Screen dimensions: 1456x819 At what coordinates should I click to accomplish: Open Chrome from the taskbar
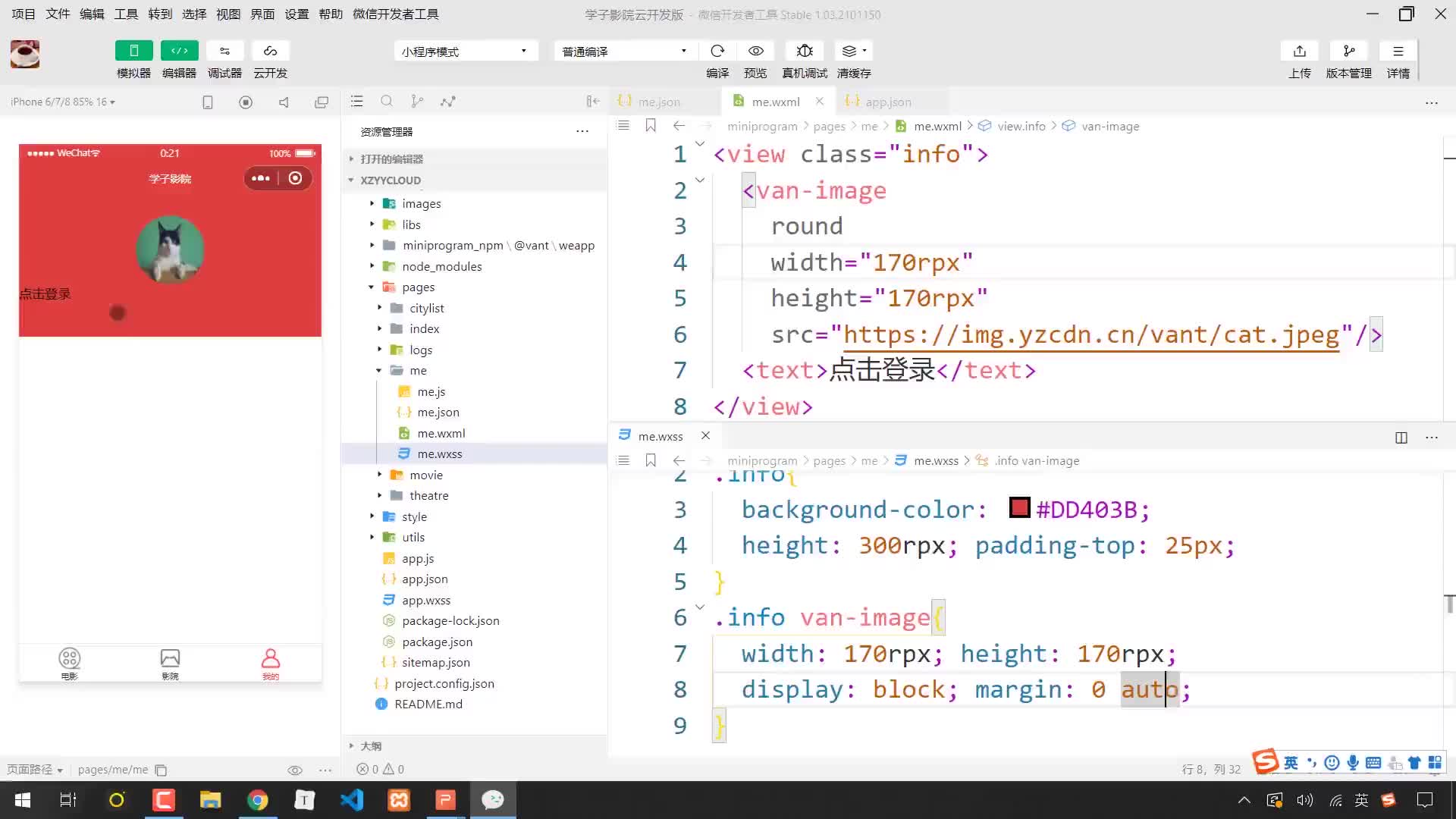pyautogui.click(x=258, y=800)
